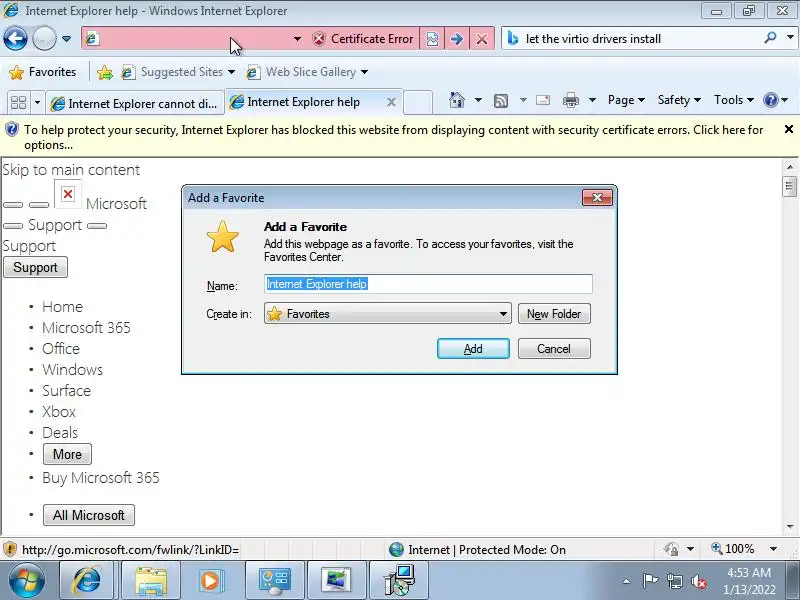This screenshot has height=600, width=800.
Task: Click the Home page icon
Action: pos(457,101)
